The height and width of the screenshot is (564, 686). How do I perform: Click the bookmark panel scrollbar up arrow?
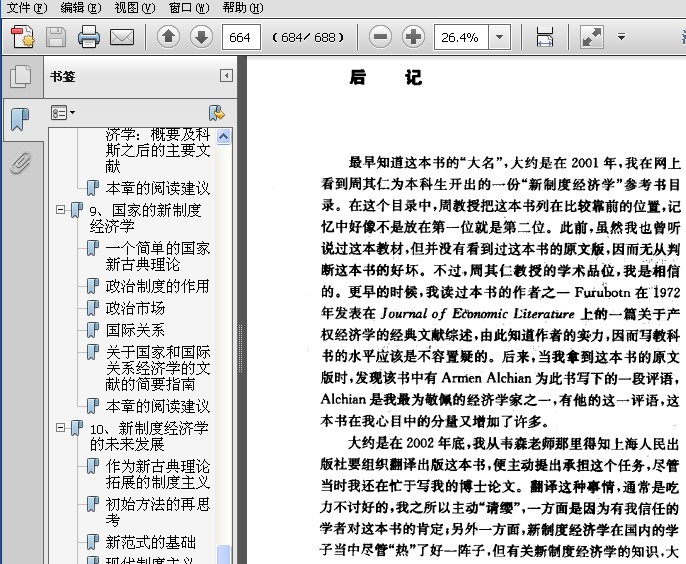(224, 137)
